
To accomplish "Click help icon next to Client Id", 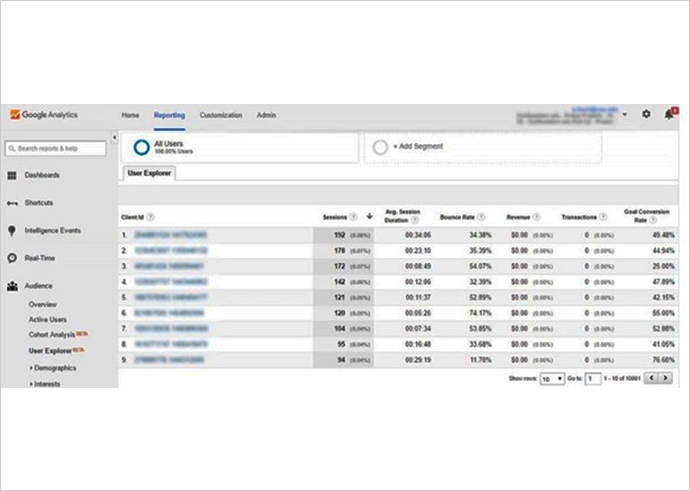I will [x=151, y=216].
